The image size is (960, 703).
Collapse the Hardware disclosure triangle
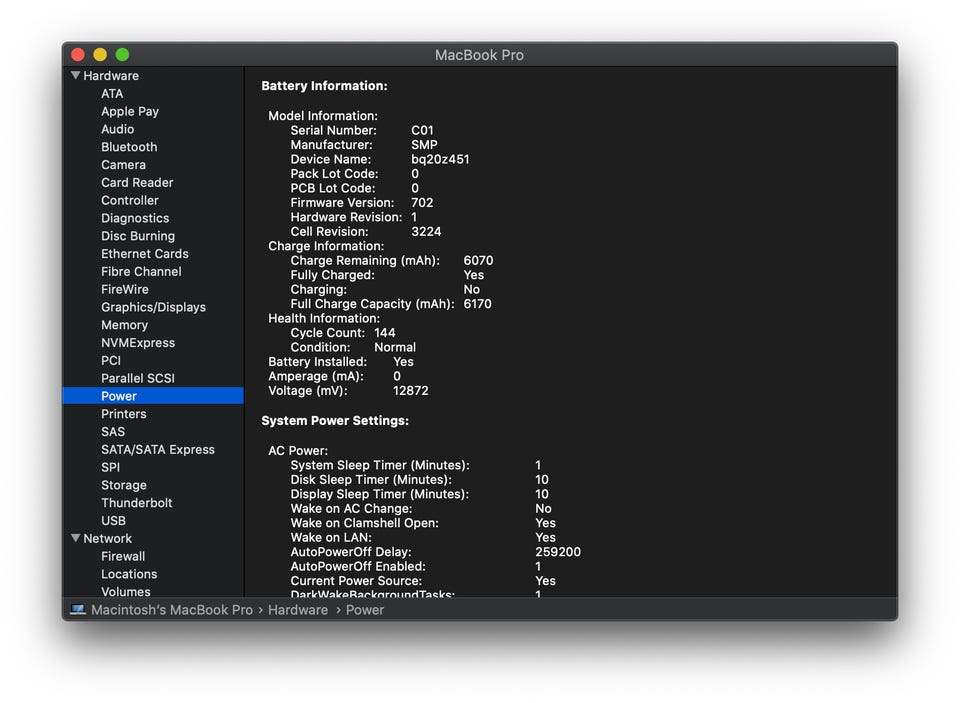(75, 76)
